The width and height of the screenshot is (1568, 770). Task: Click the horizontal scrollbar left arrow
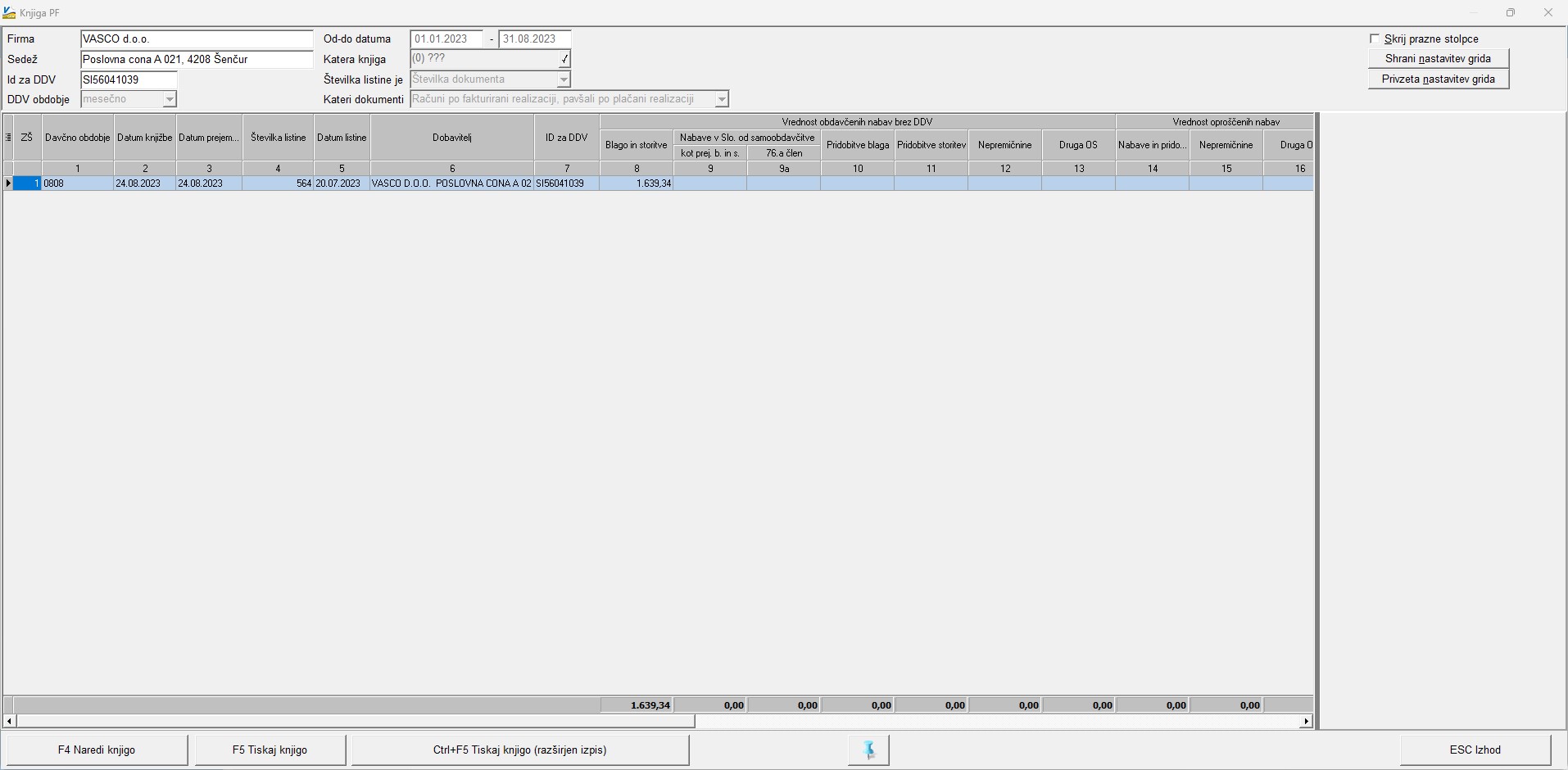[x=9, y=722]
